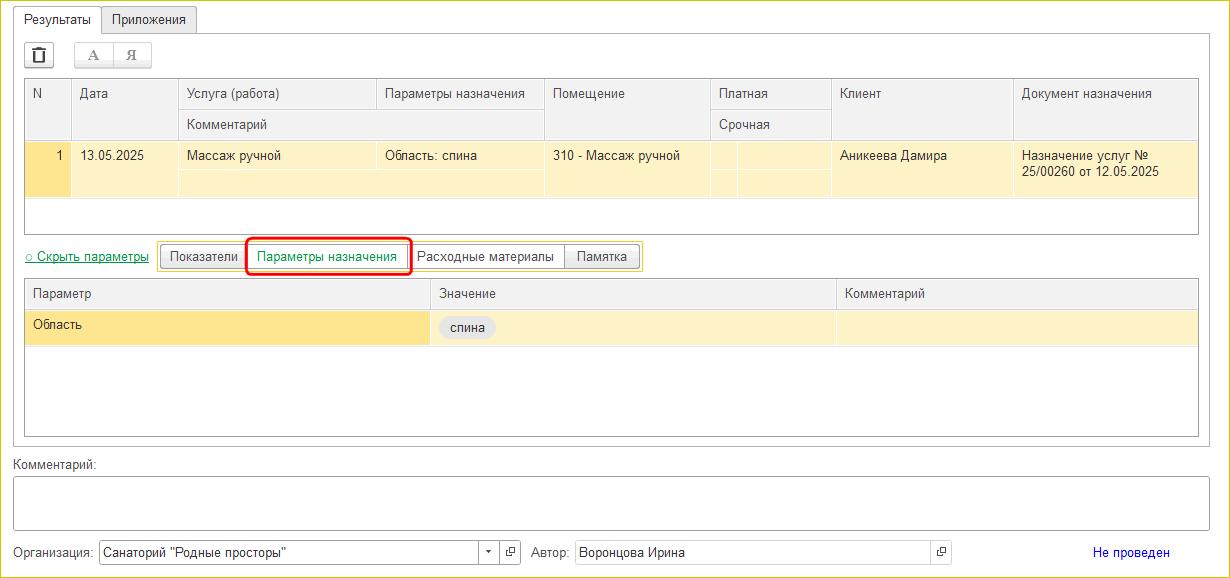Click into the Комментарий text area
The width and height of the screenshot is (1230, 578).
[x=610, y=502]
